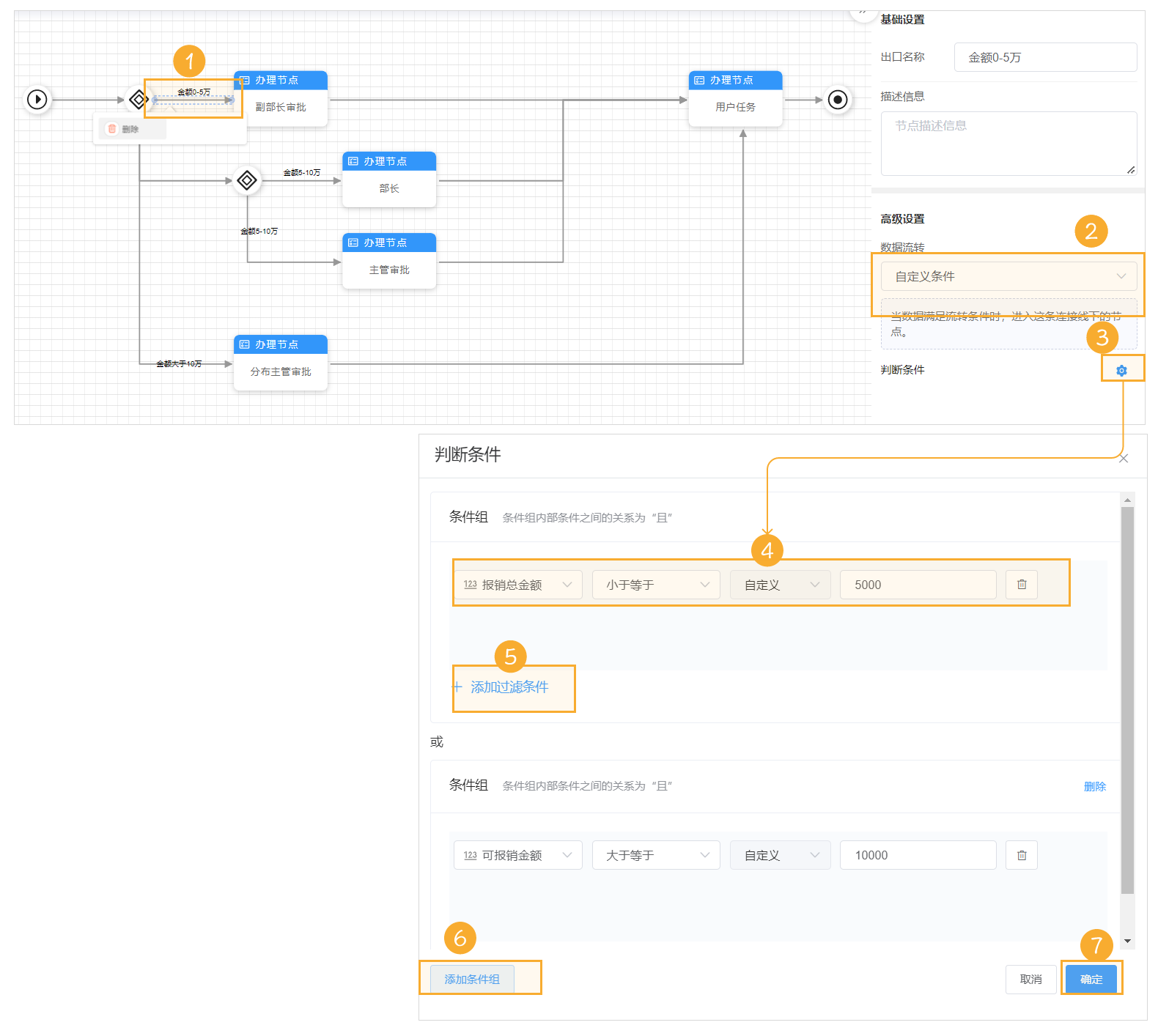Image resolution: width=1158 pixels, height=1036 pixels.
Task: Open the 判断条件 gear settings icon
Action: pyautogui.click(x=1121, y=371)
